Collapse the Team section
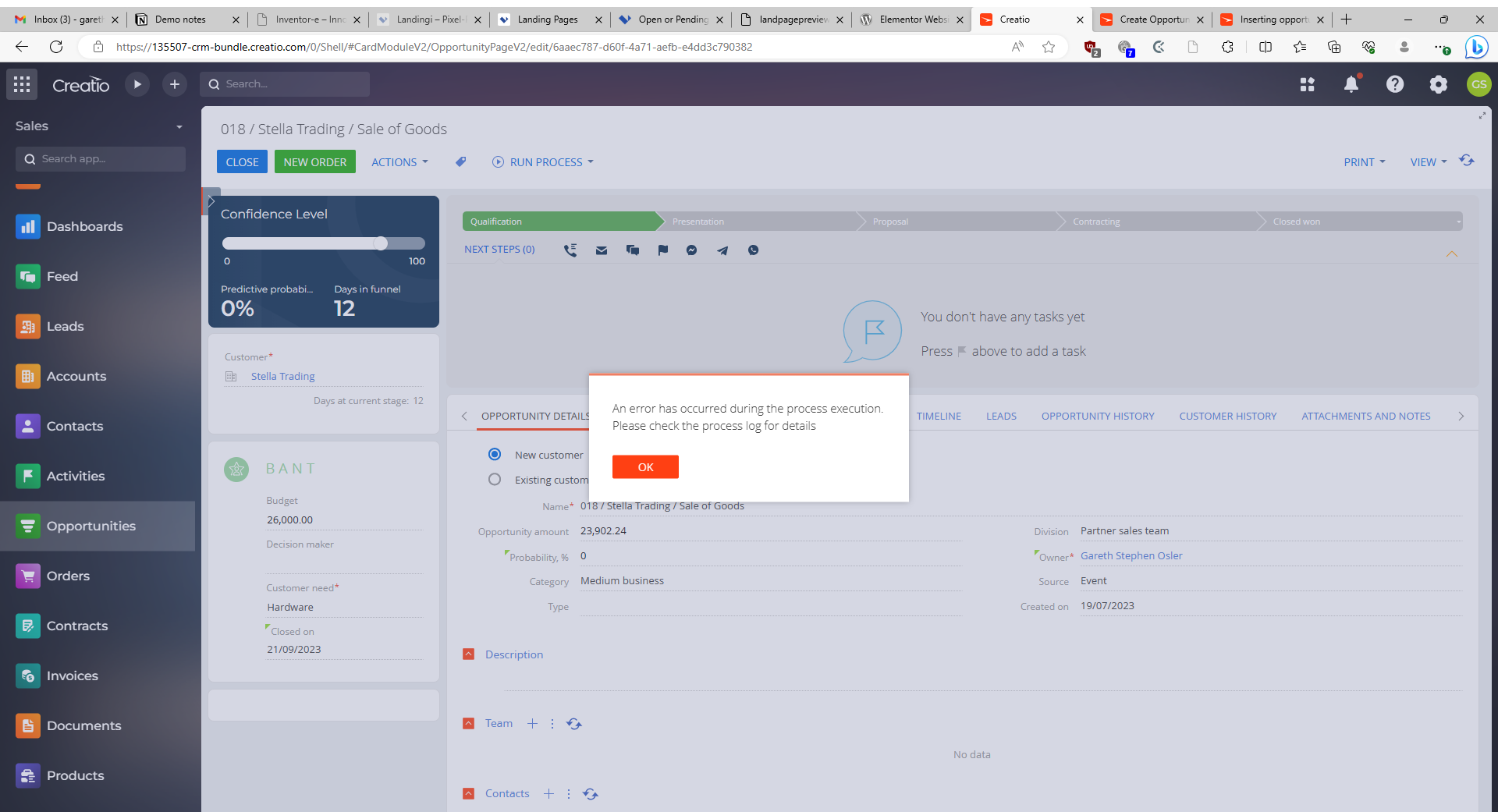Image resolution: width=1498 pixels, height=812 pixels. click(468, 724)
